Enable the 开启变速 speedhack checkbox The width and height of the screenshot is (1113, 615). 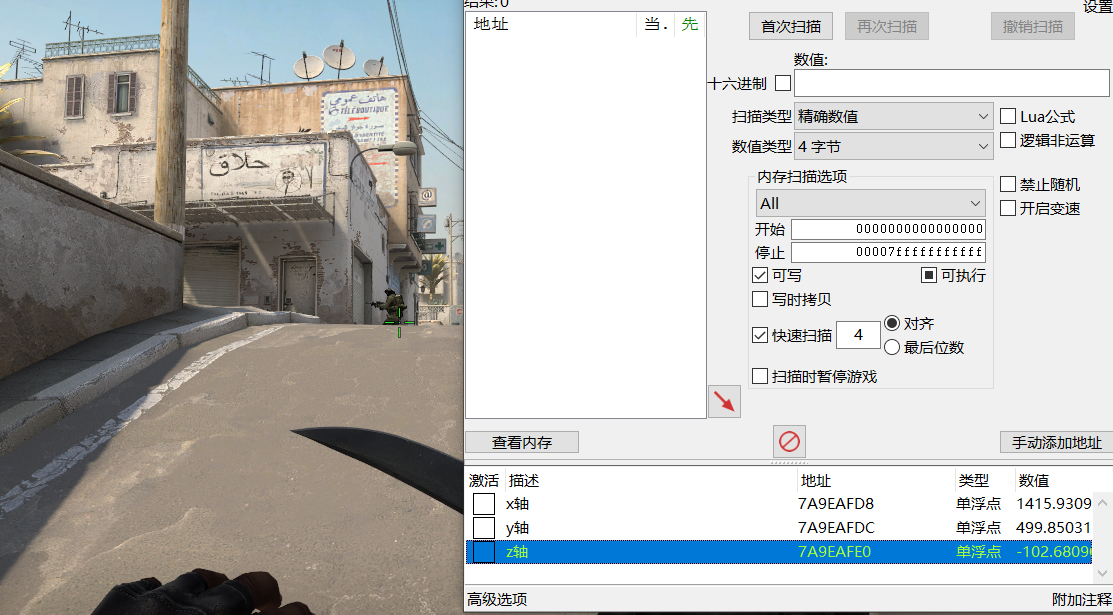[x=1008, y=208]
